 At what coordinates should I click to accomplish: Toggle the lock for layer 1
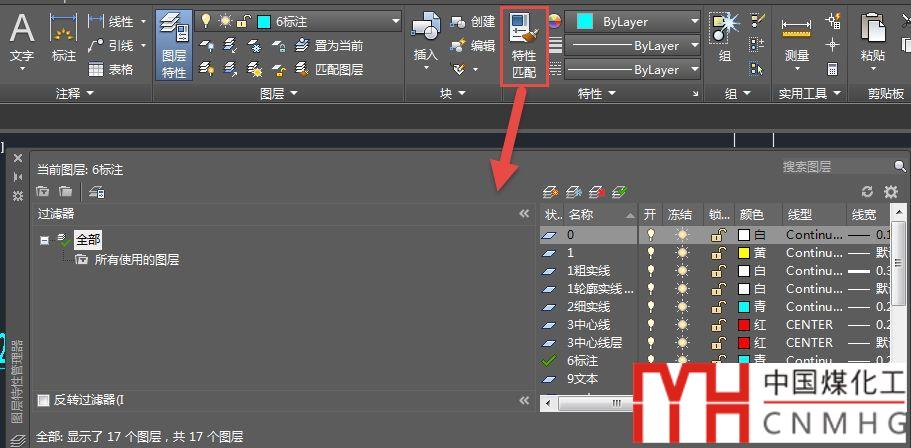718,253
